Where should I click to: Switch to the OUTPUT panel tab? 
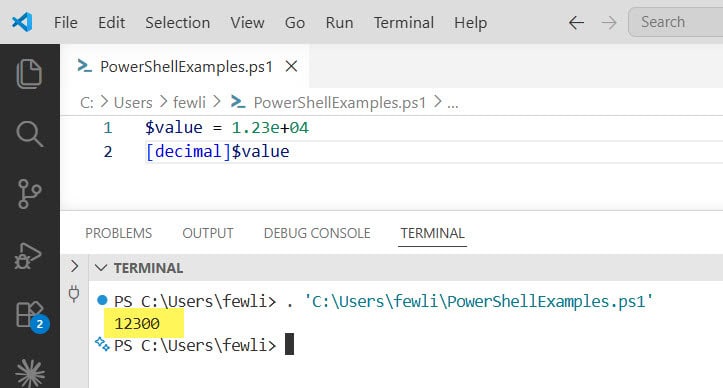pyautogui.click(x=208, y=233)
